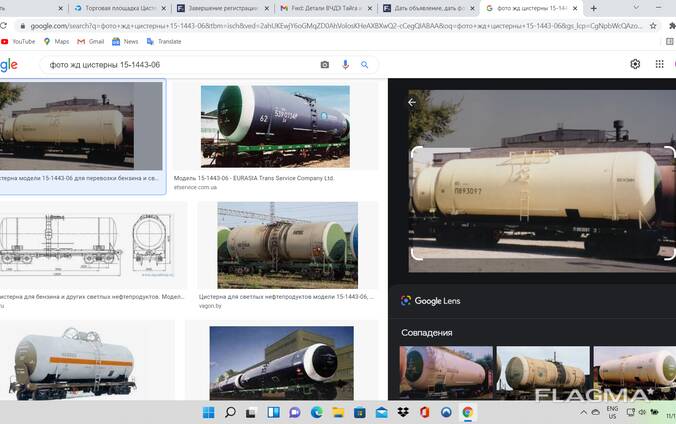Bookmark this page with the star icon
The width and height of the screenshot is (676, 424).
pyautogui.click(x=653, y=26)
